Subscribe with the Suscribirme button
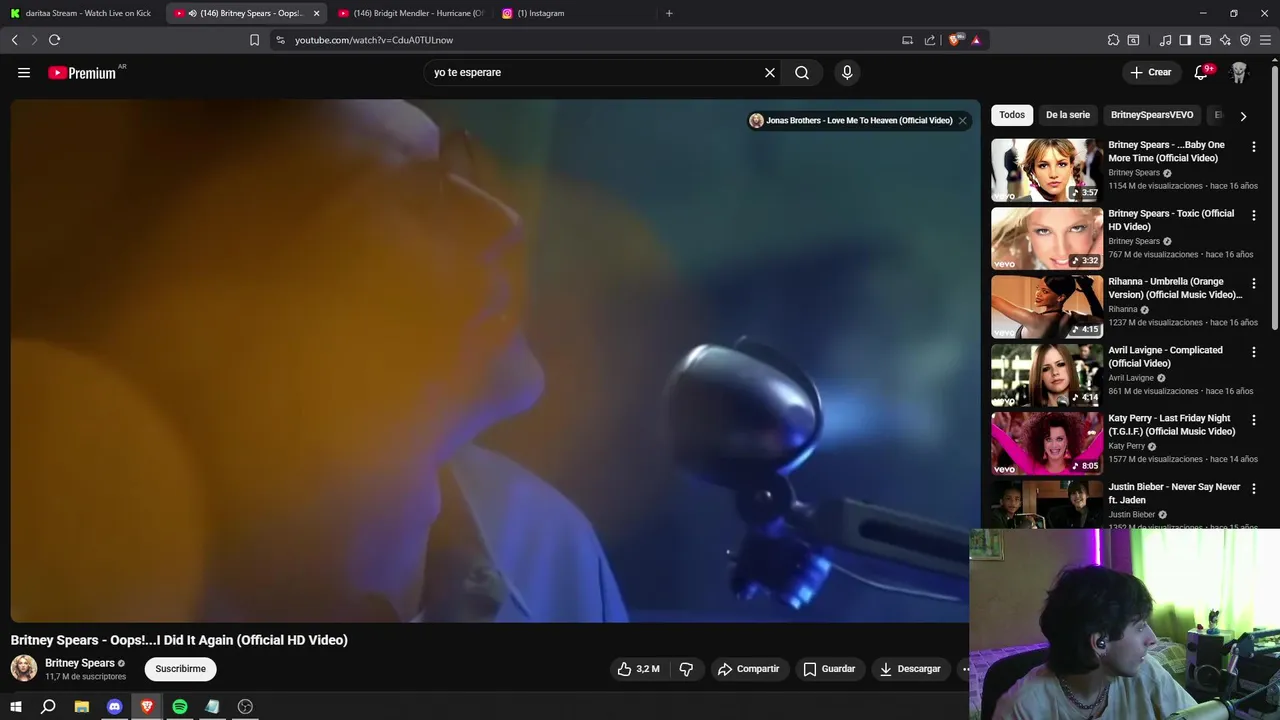This screenshot has width=1280, height=720. [180, 669]
